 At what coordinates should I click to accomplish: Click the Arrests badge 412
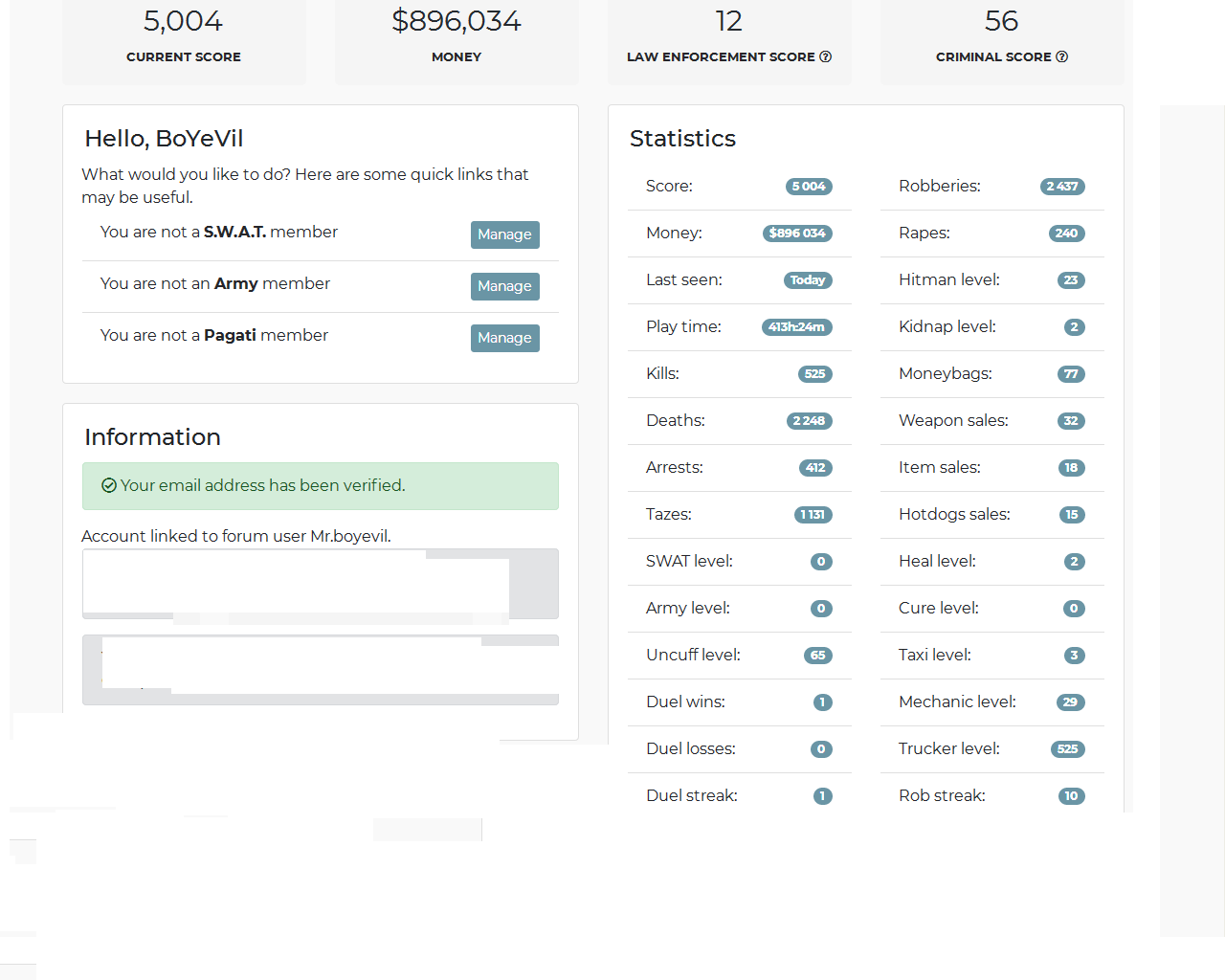click(x=815, y=468)
